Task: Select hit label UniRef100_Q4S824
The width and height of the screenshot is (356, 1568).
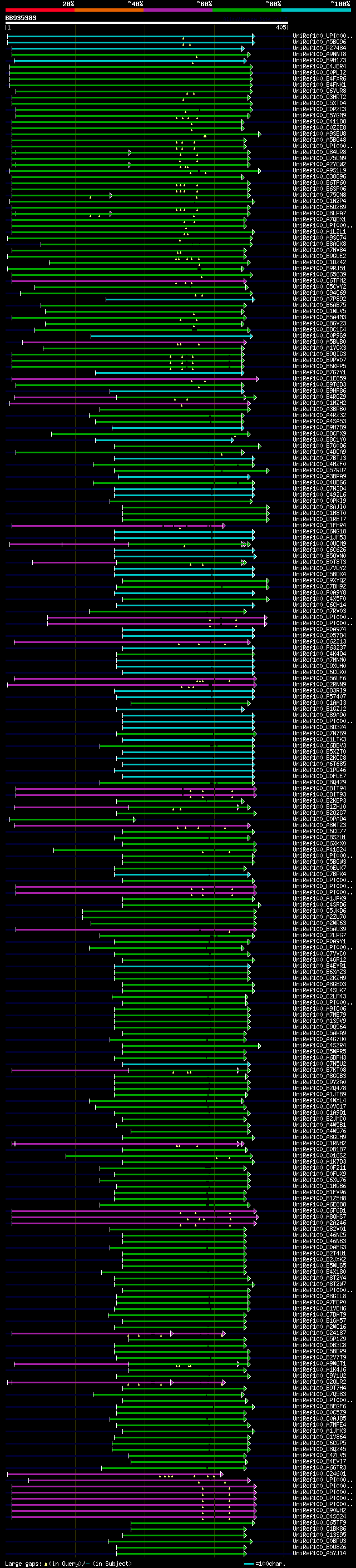Action: click(x=319, y=1516)
